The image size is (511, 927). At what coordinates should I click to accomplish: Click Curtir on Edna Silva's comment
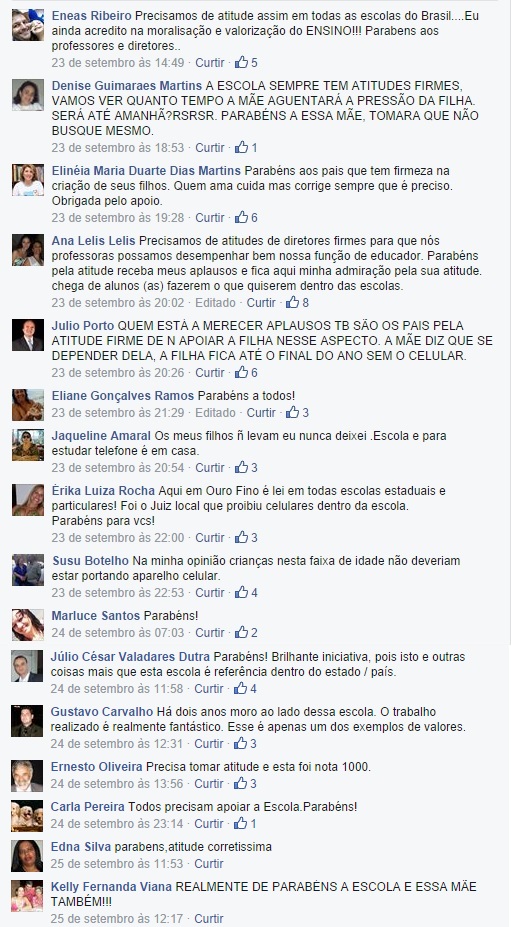pyautogui.click(x=209, y=864)
